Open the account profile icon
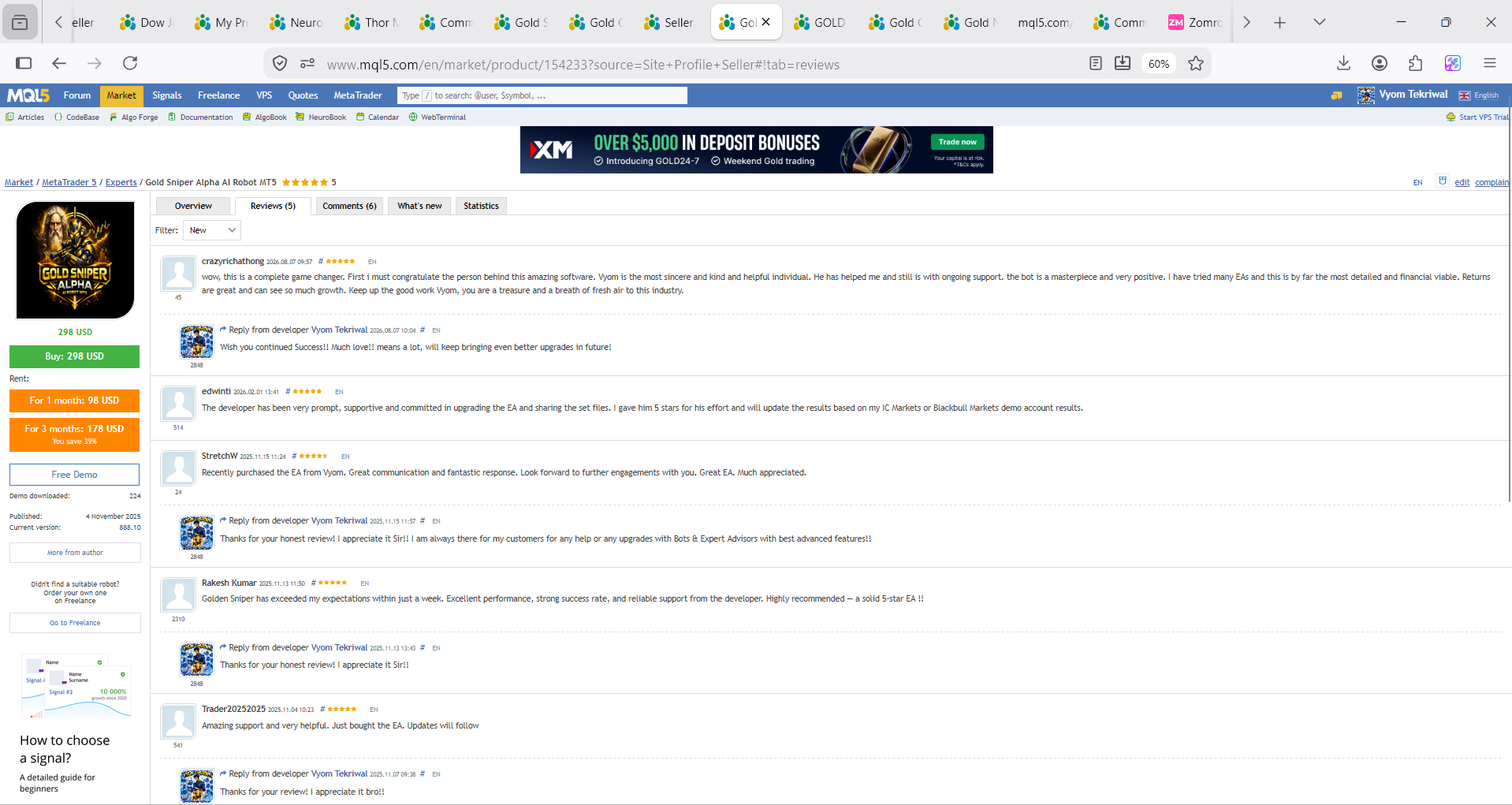This screenshot has width=1512, height=805. tap(1380, 63)
